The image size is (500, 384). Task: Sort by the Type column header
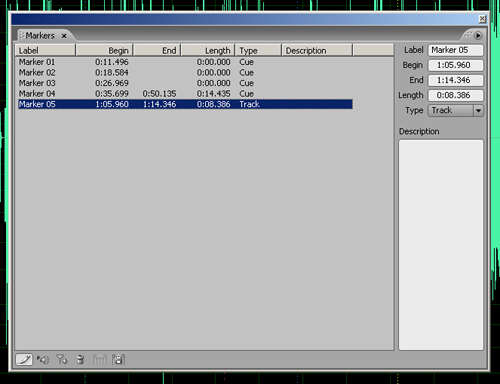(x=258, y=50)
